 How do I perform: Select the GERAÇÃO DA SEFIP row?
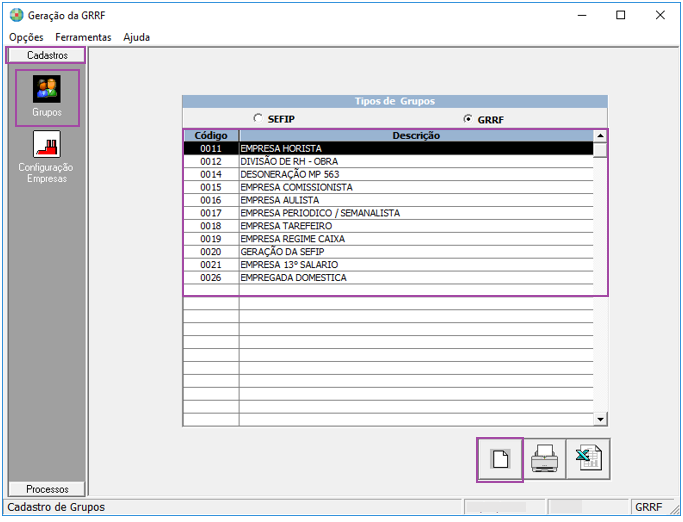tap(415, 252)
